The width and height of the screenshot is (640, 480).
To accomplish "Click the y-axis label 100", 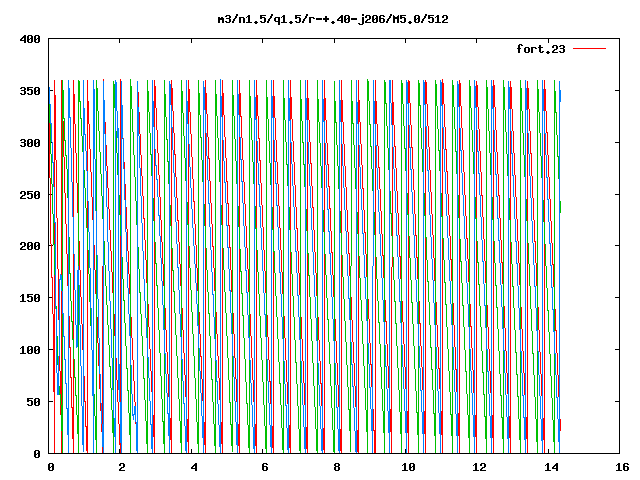I will click(30, 350).
